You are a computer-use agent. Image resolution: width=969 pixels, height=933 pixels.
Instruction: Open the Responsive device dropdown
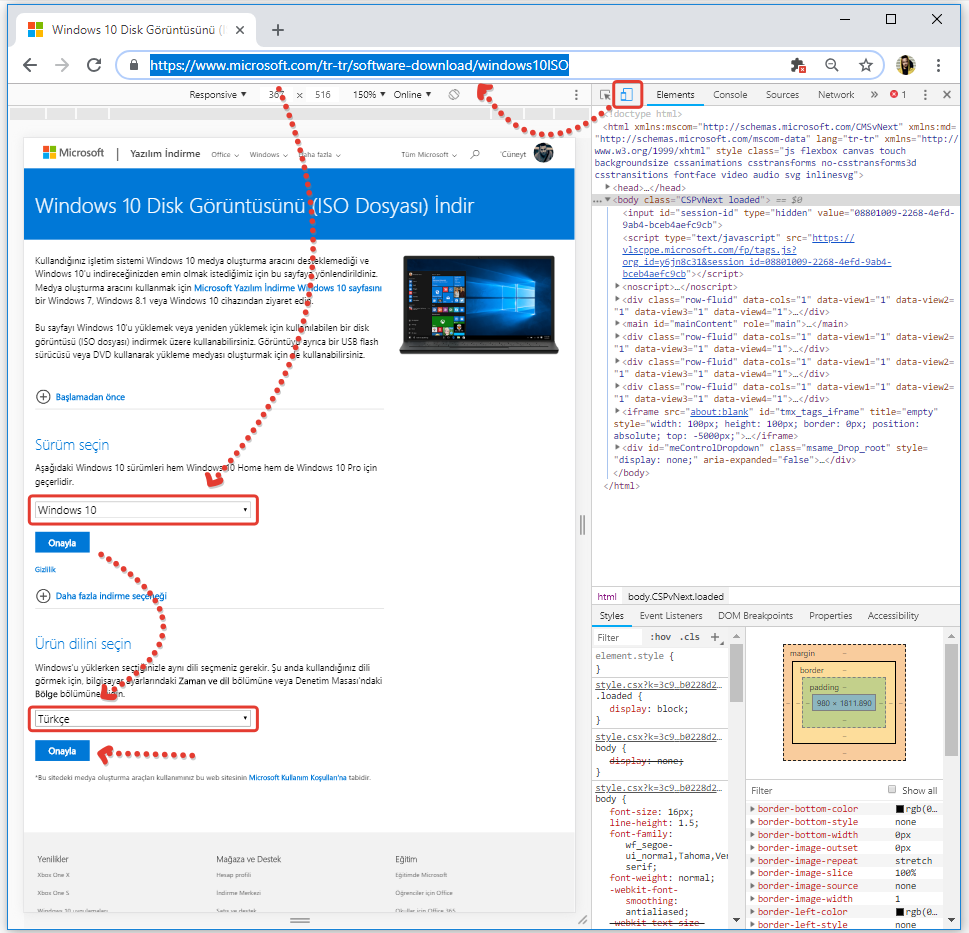(218, 94)
